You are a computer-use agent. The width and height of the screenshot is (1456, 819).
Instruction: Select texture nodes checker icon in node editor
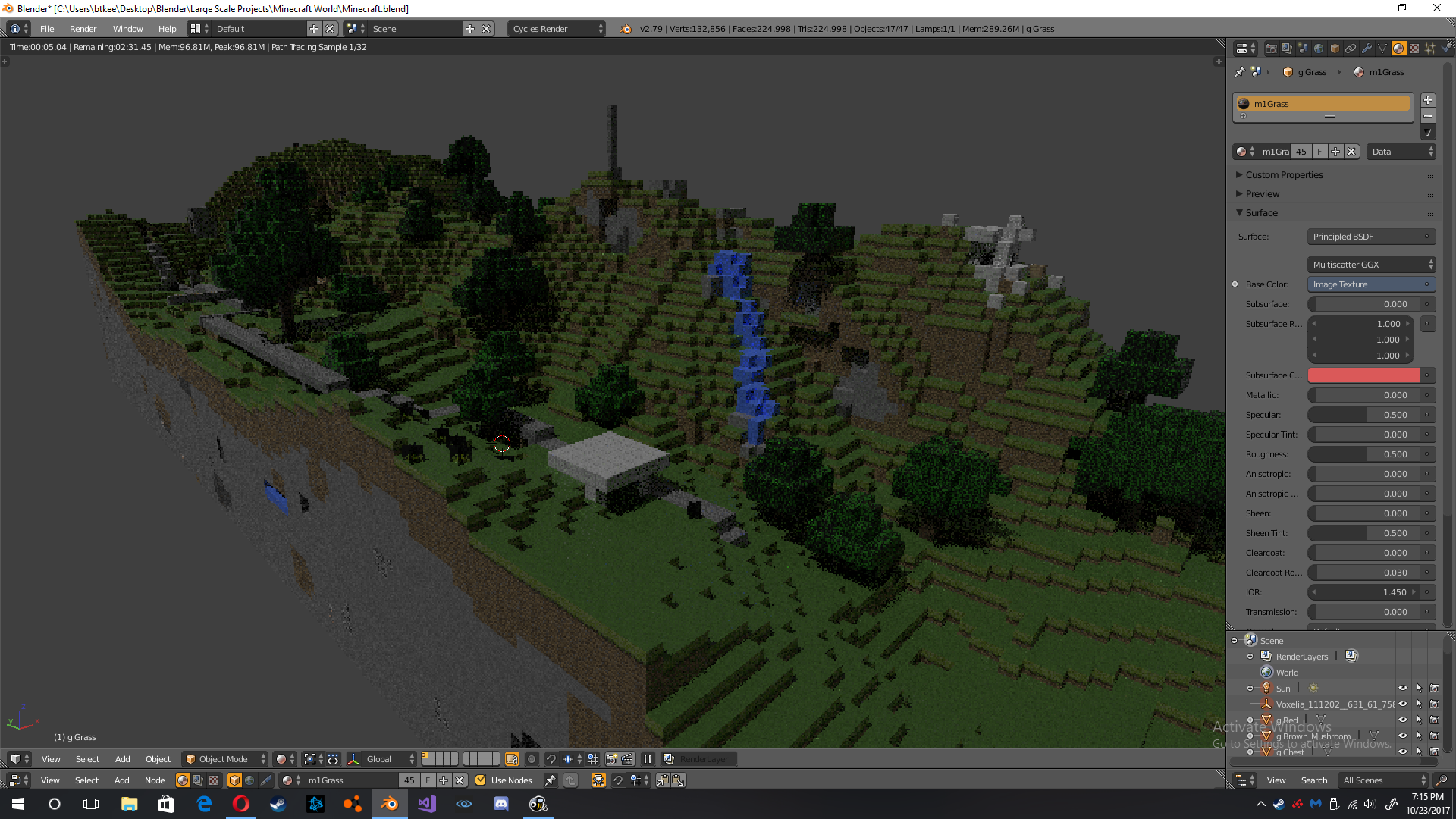[214, 780]
